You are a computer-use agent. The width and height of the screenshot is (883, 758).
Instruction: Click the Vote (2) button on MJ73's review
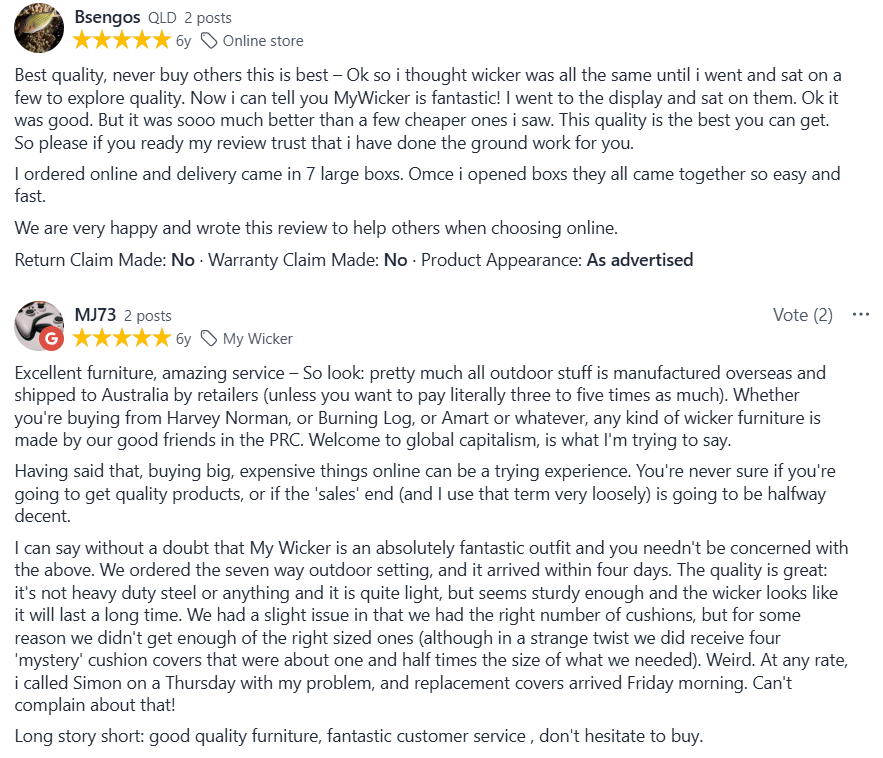(x=803, y=314)
